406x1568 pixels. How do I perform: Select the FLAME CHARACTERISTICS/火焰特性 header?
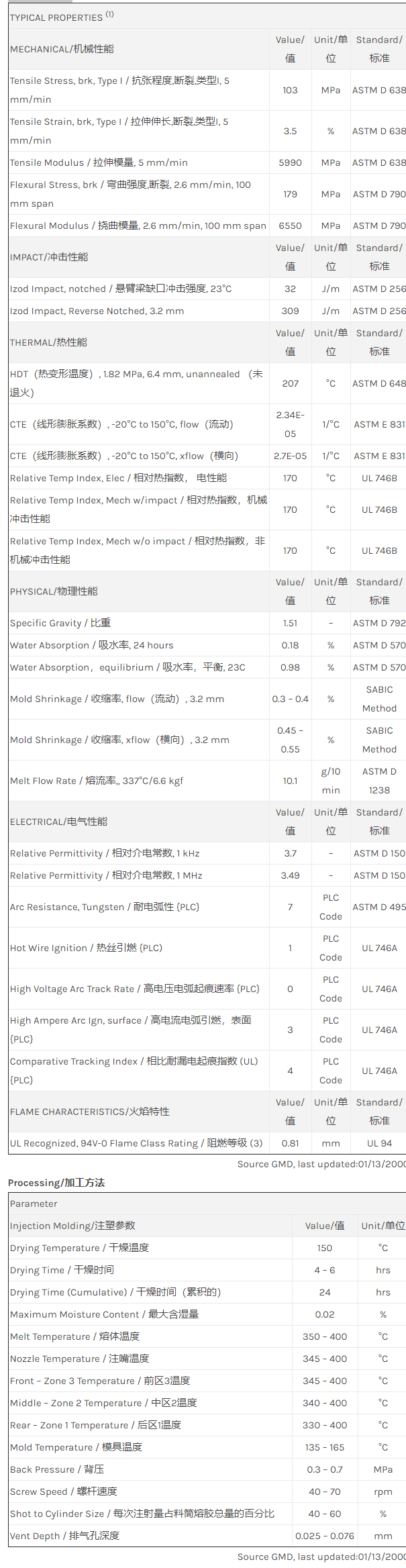click(x=89, y=1112)
